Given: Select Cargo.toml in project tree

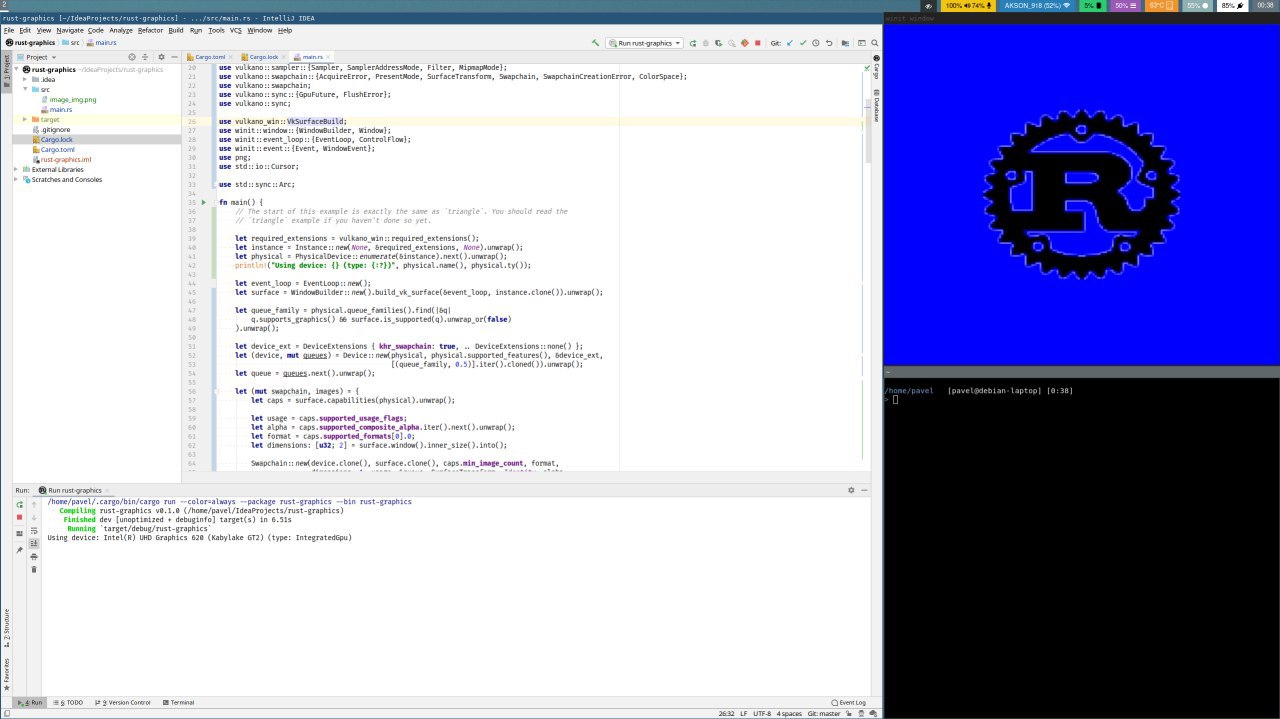Looking at the screenshot, I should point(57,149).
